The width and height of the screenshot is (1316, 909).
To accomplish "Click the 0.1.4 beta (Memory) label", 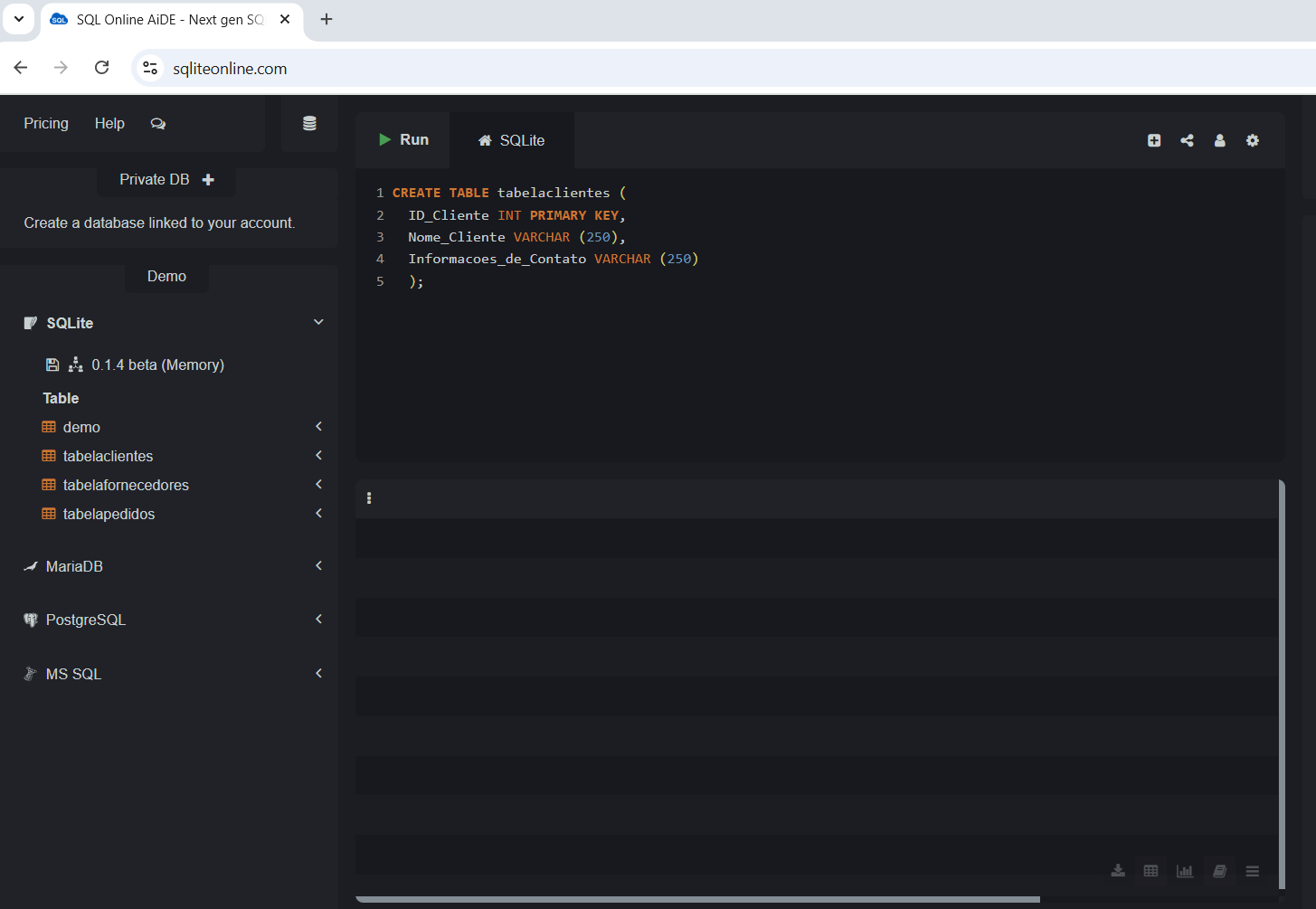I will coord(157,365).
